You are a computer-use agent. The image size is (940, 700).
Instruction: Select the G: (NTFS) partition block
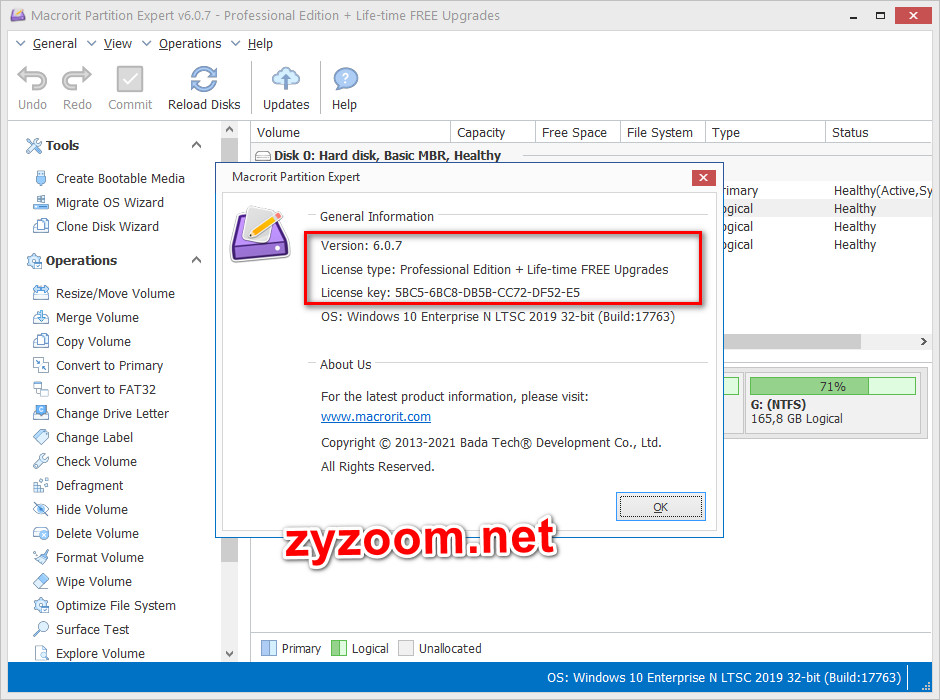(x=833, y=403)
